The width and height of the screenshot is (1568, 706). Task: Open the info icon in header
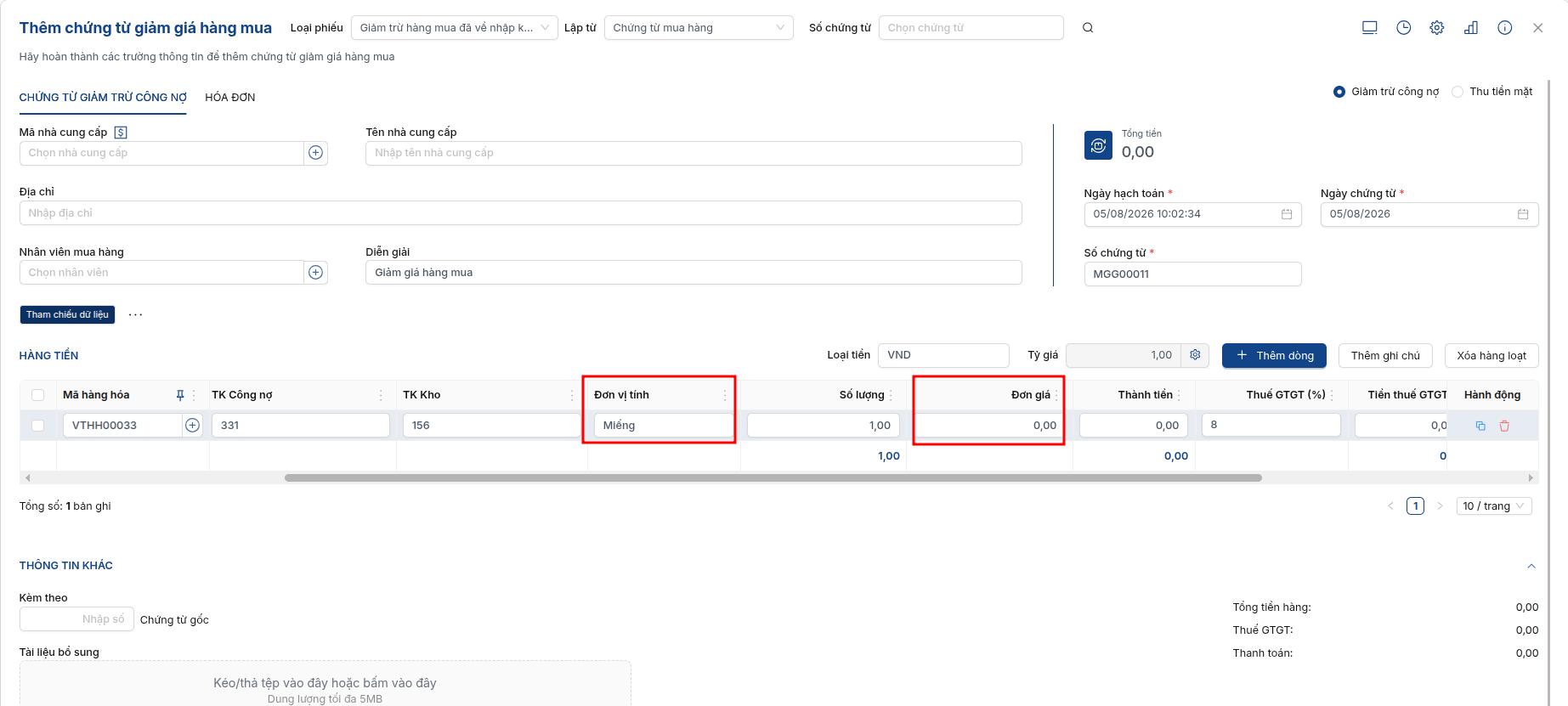(x=1505, y=28)
